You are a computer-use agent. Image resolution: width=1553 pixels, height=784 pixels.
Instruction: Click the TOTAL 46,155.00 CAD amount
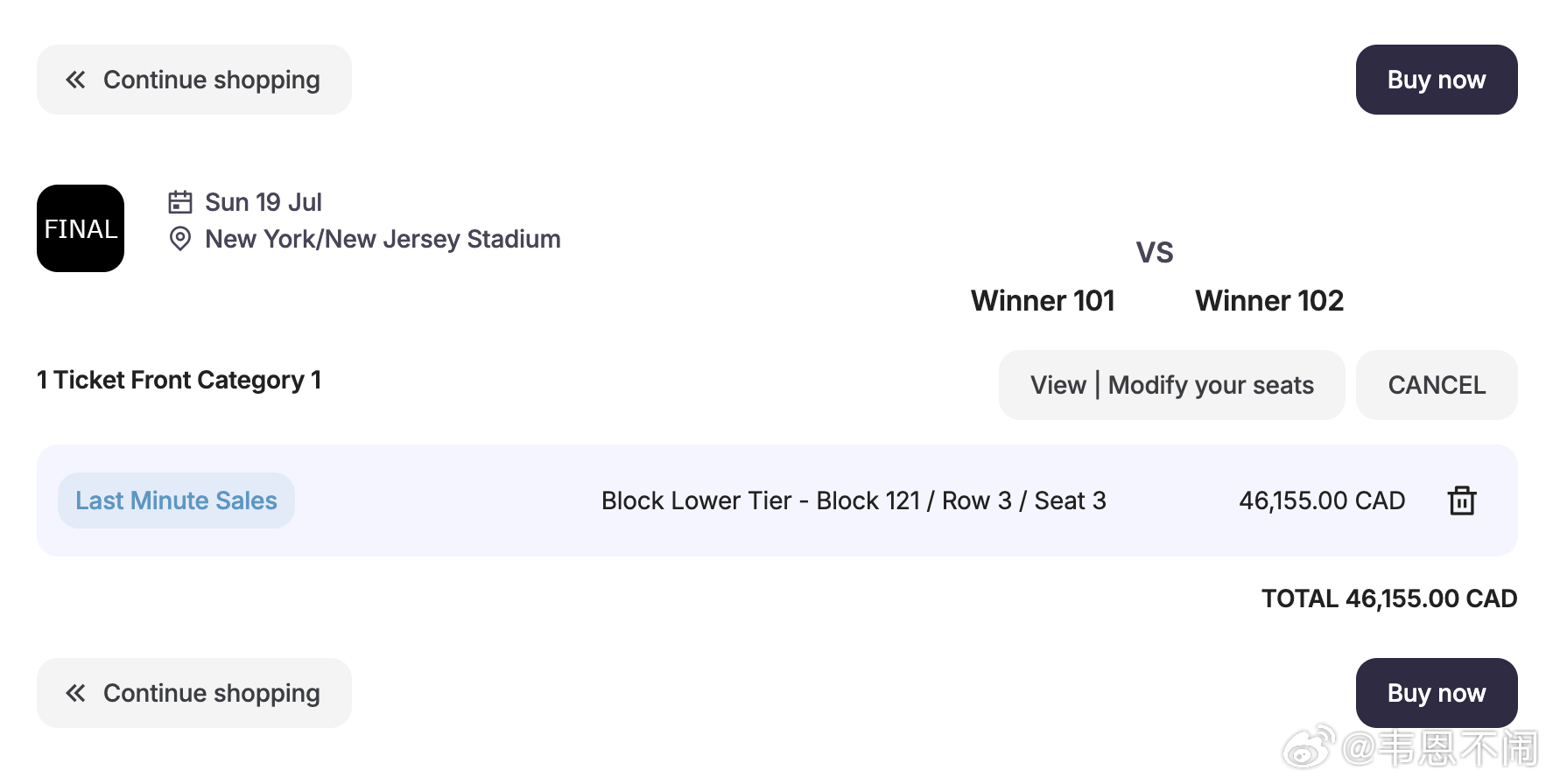[1389, 598]
